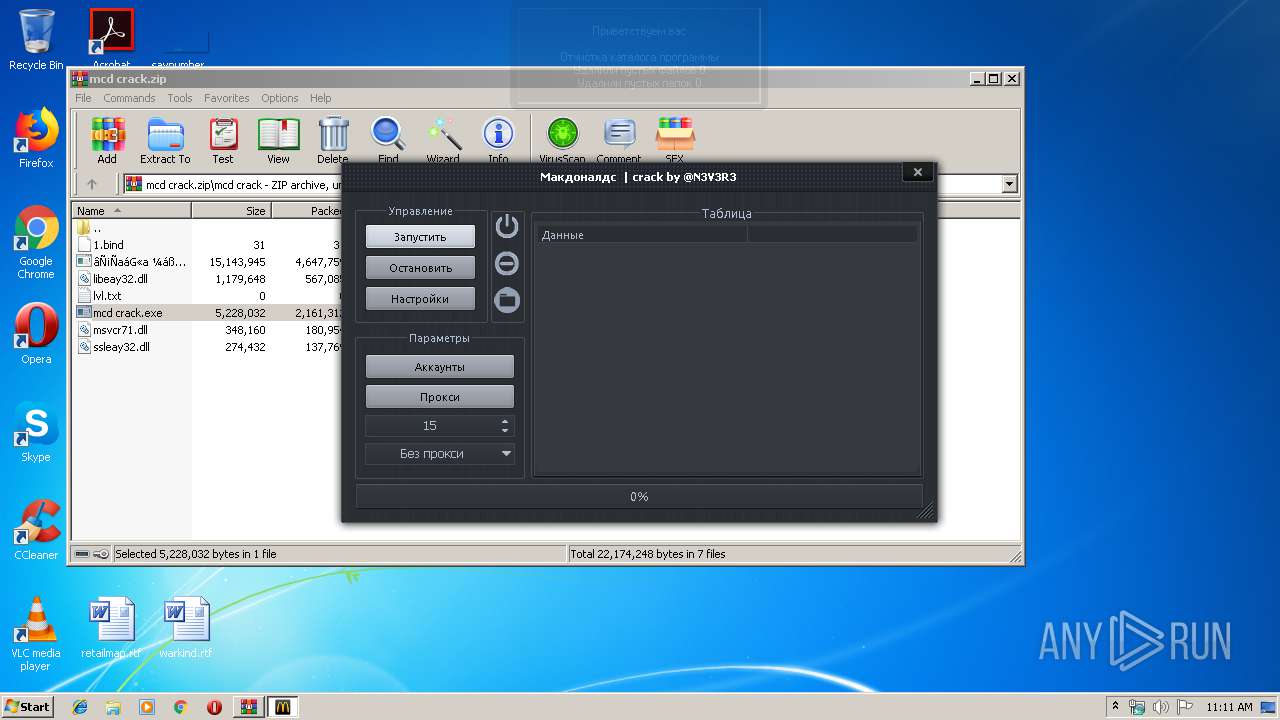Screen dimensions: 1280x720
Task: Click the SFX icon in WinRAR toolbar
Action: point(675,140)
